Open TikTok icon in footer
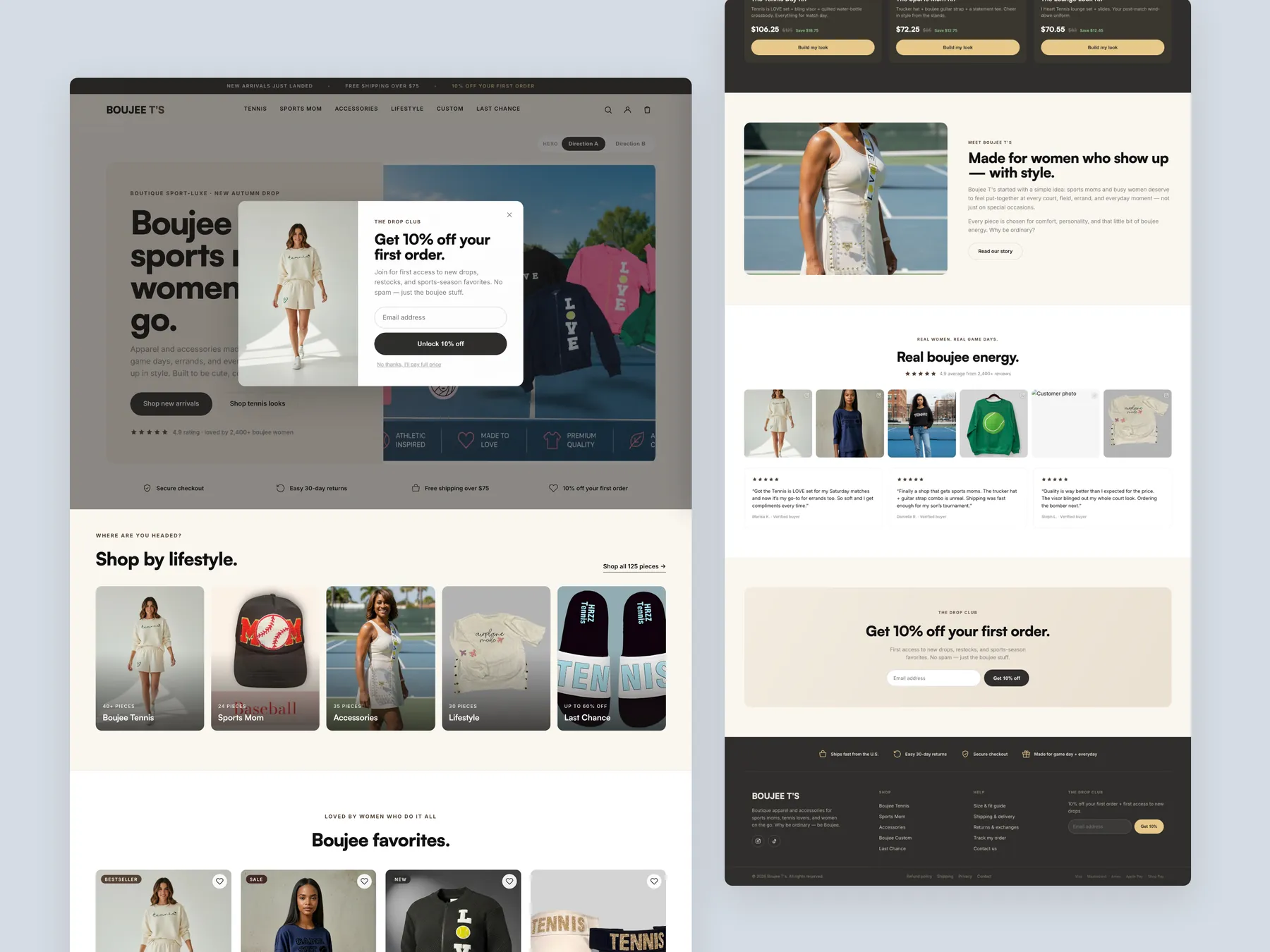The width and height of the screenshot is (1270, 952). (x=774, y=841)
